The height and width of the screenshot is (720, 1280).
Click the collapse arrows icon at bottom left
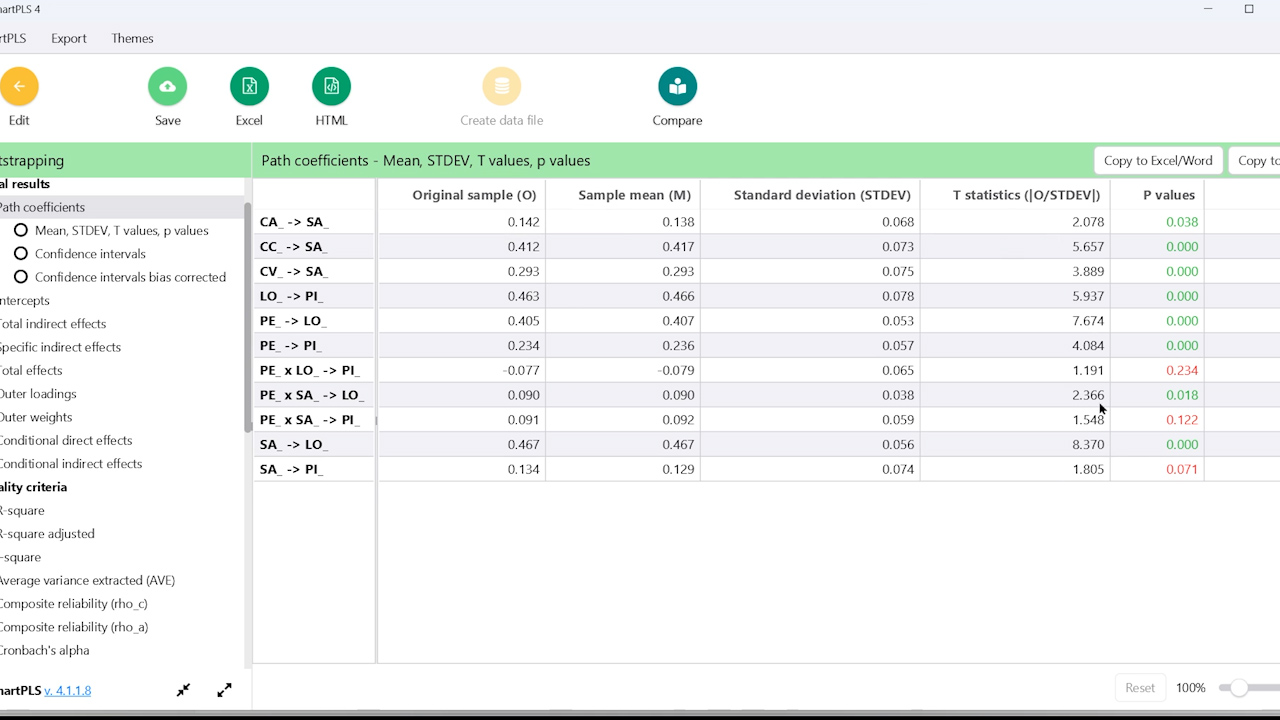pos(184,690)
